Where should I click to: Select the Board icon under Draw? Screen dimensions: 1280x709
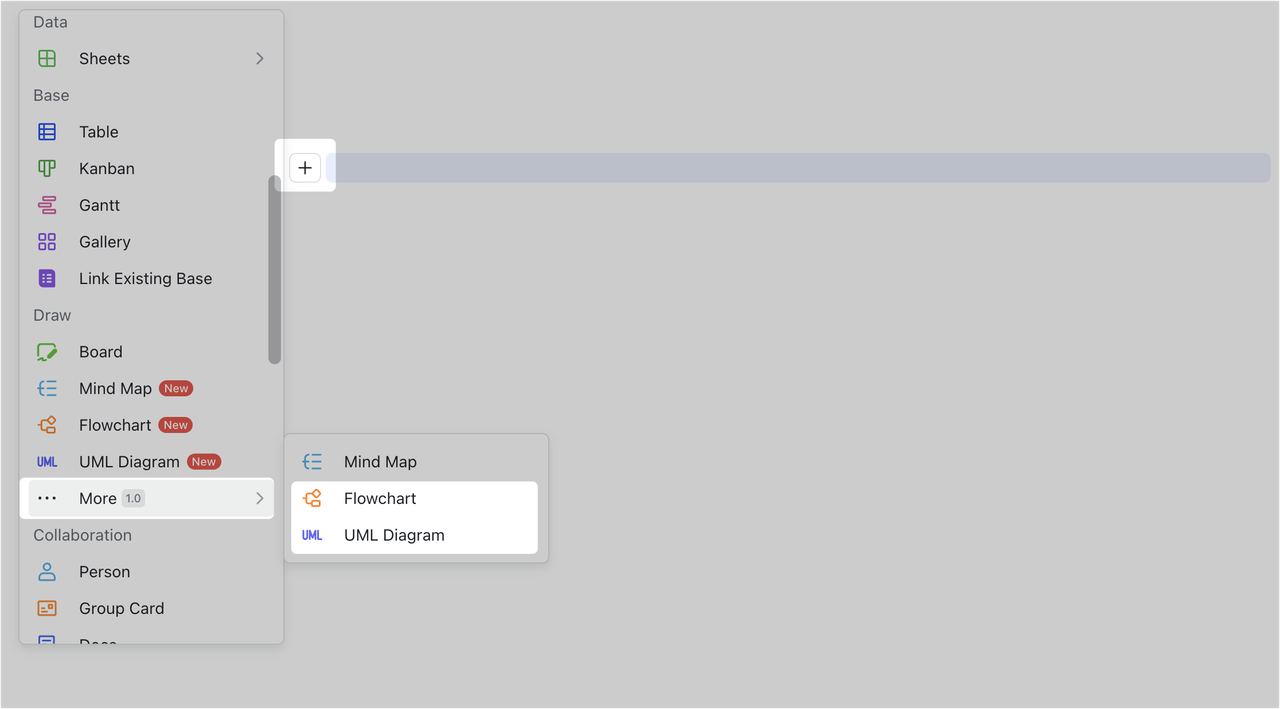(46, 351)
